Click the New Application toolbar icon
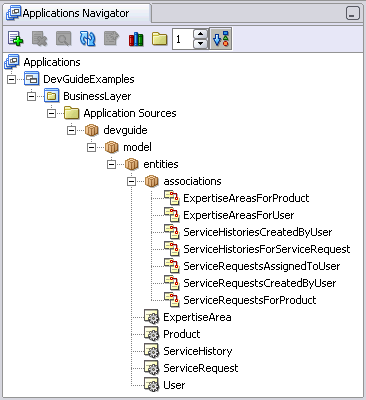Viewport: 366px width, 400px height. pyautogui.click(x=15, y=39)
